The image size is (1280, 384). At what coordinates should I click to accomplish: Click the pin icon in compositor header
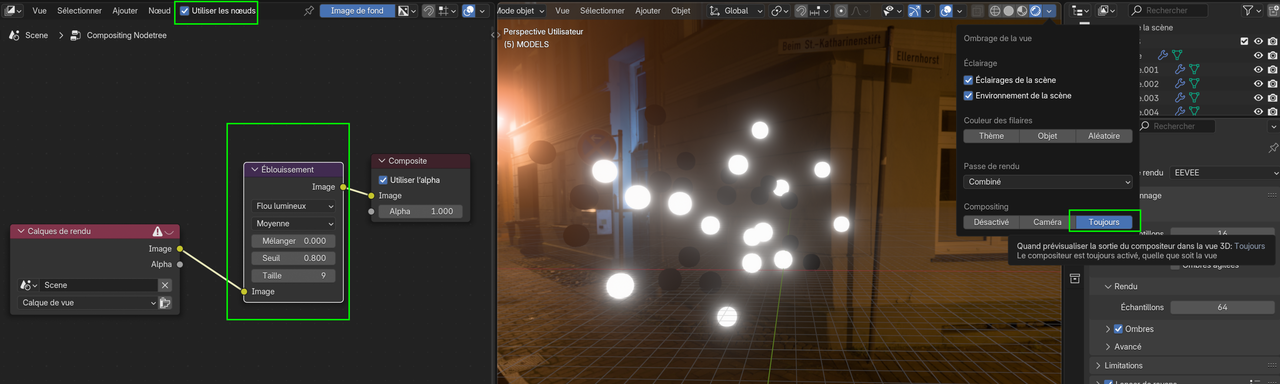click(309, 10)
